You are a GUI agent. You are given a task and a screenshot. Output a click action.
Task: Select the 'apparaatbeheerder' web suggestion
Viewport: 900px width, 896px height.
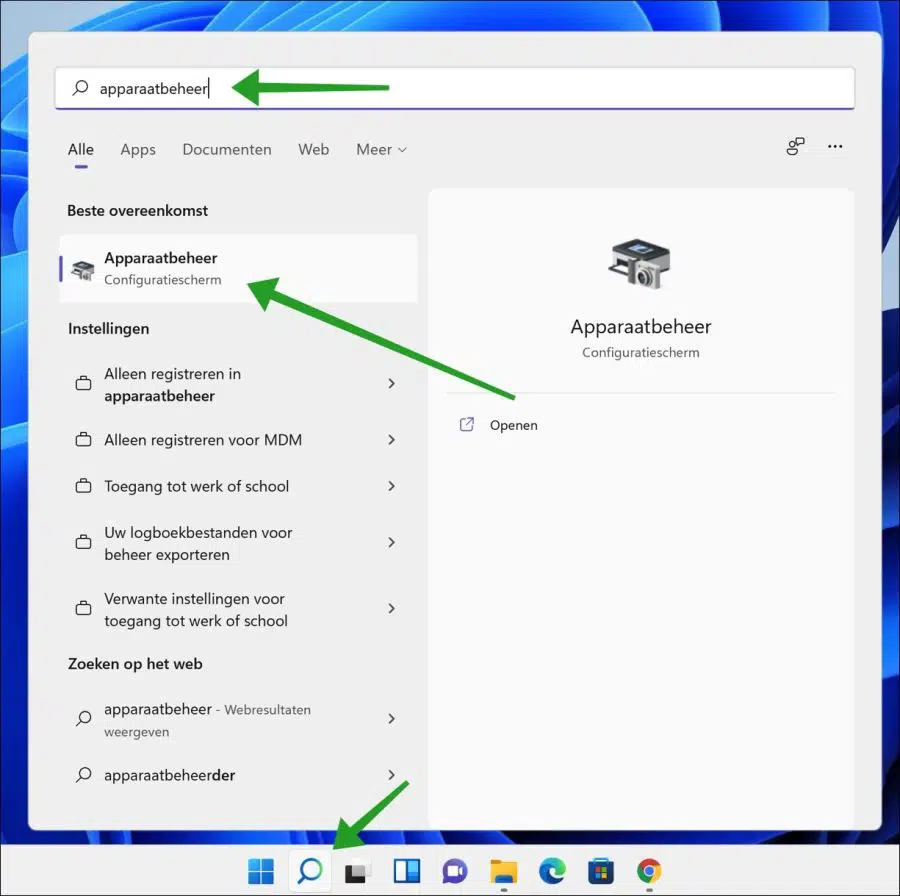[x=238, y=775]
